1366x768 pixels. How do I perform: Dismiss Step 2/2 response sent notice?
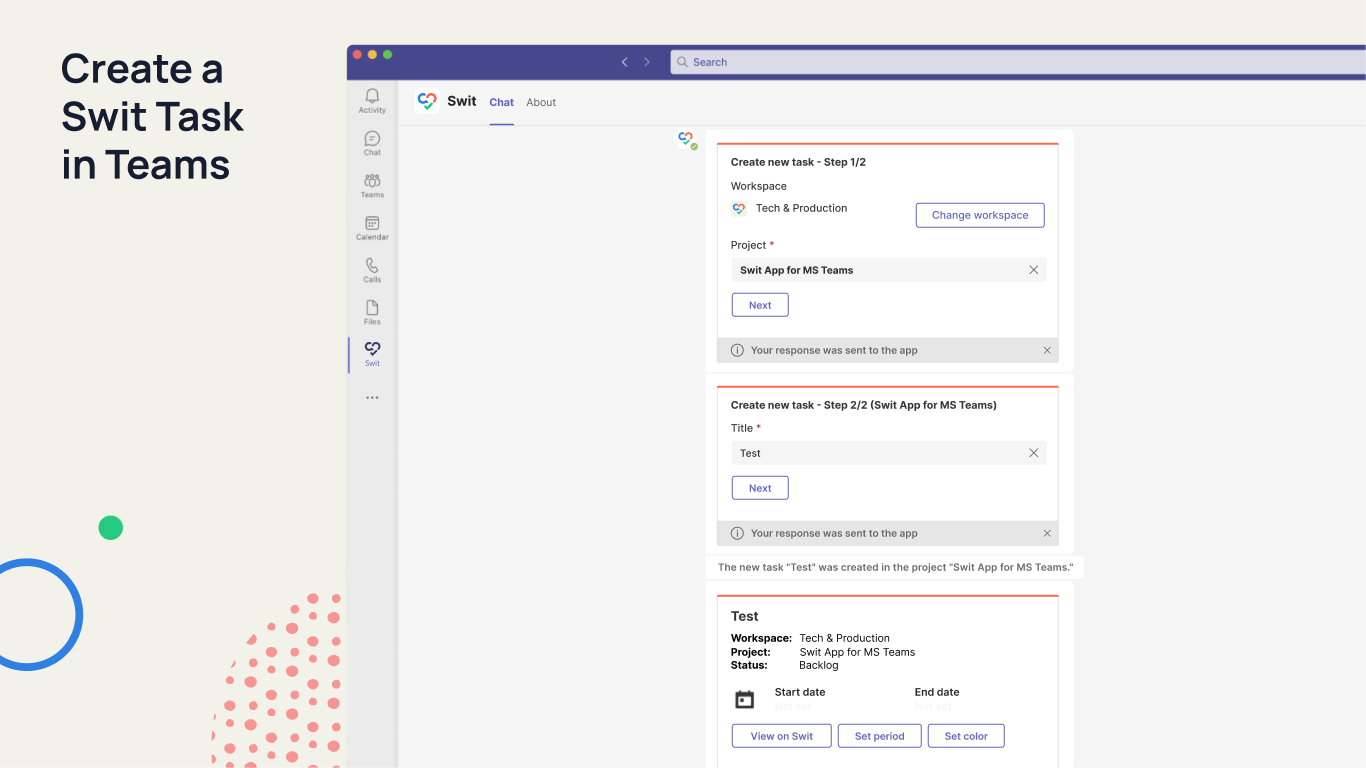click(x=1047, y=533)
